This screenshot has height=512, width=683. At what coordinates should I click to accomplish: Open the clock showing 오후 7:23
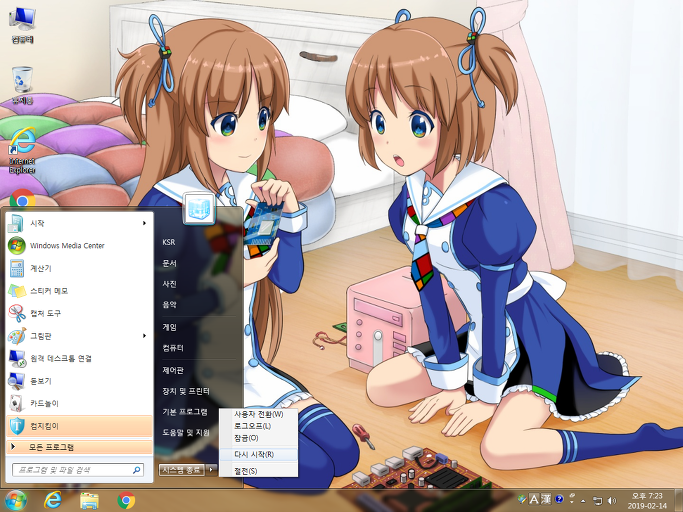[647, 500]
